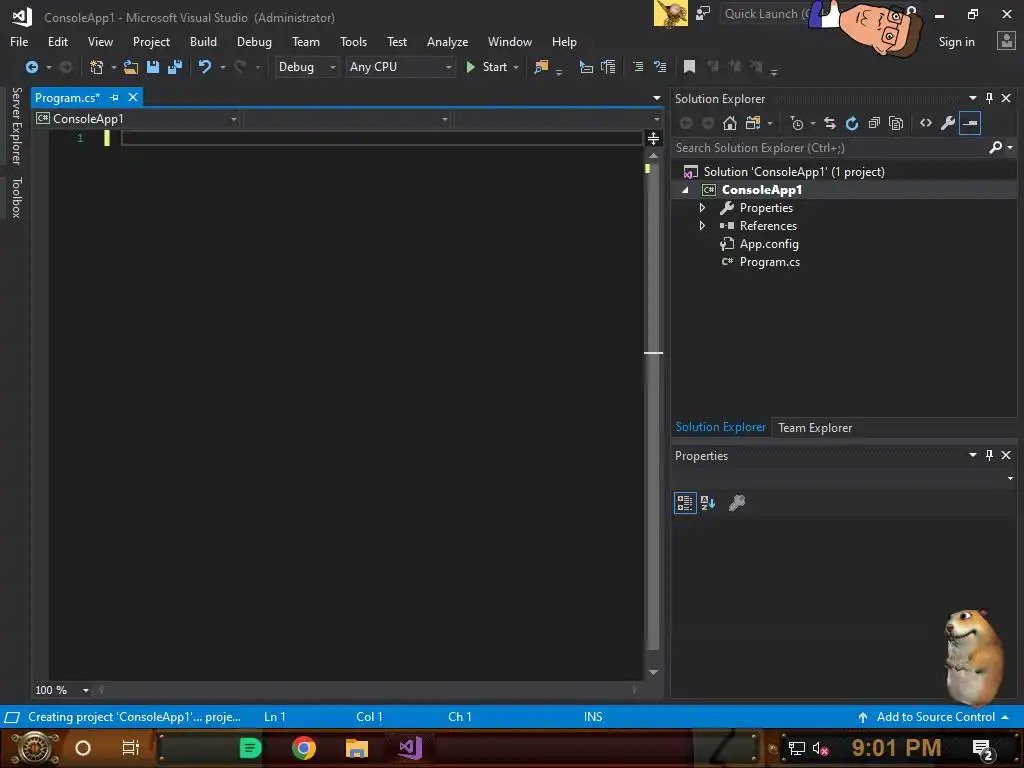Open Solution Explorer window options dropdown

(x=972, y=98)
